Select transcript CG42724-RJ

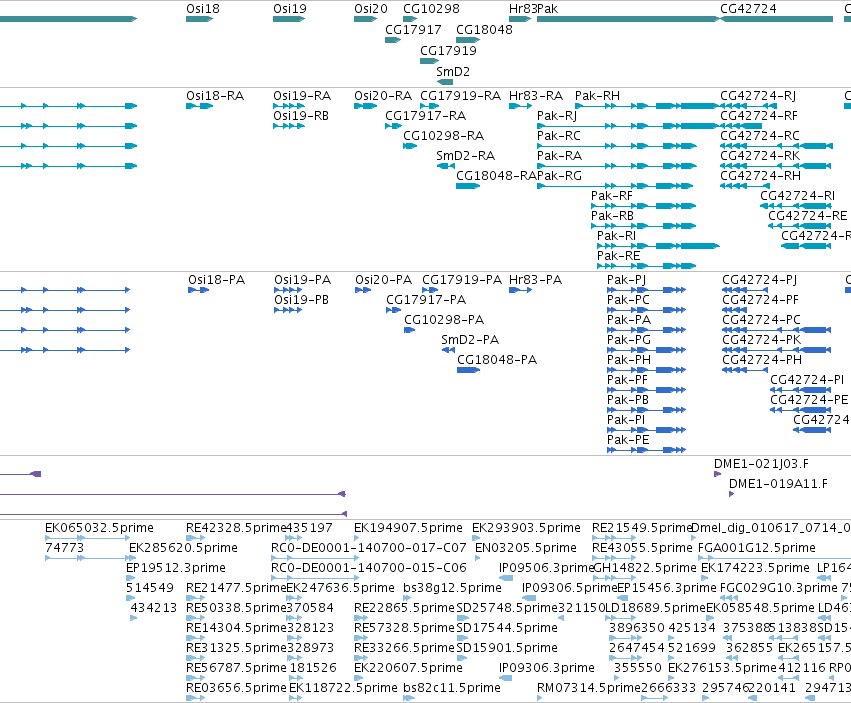tap(748, 106)
